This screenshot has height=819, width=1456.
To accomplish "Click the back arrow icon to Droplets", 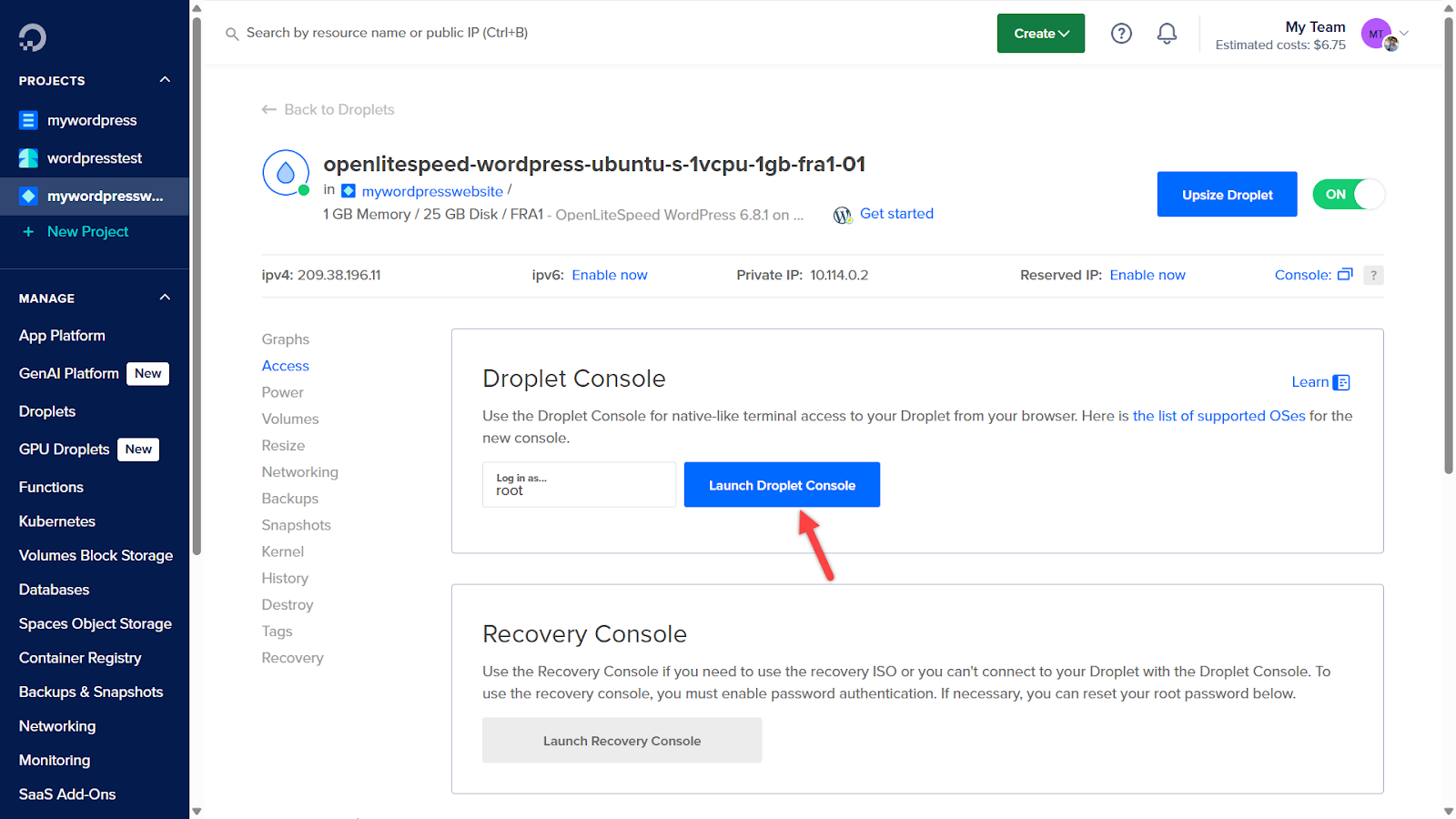I will (268, 109).
